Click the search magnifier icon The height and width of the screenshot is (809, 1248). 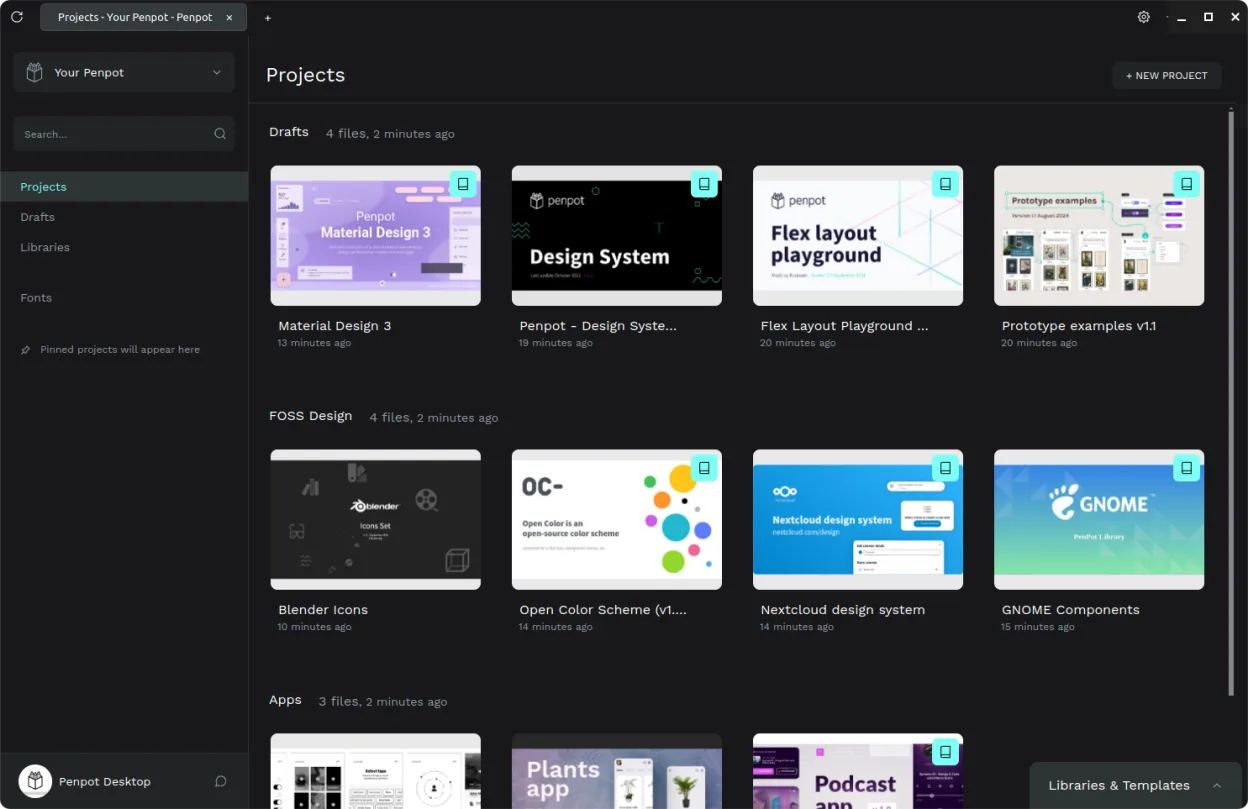pos(220,134)
